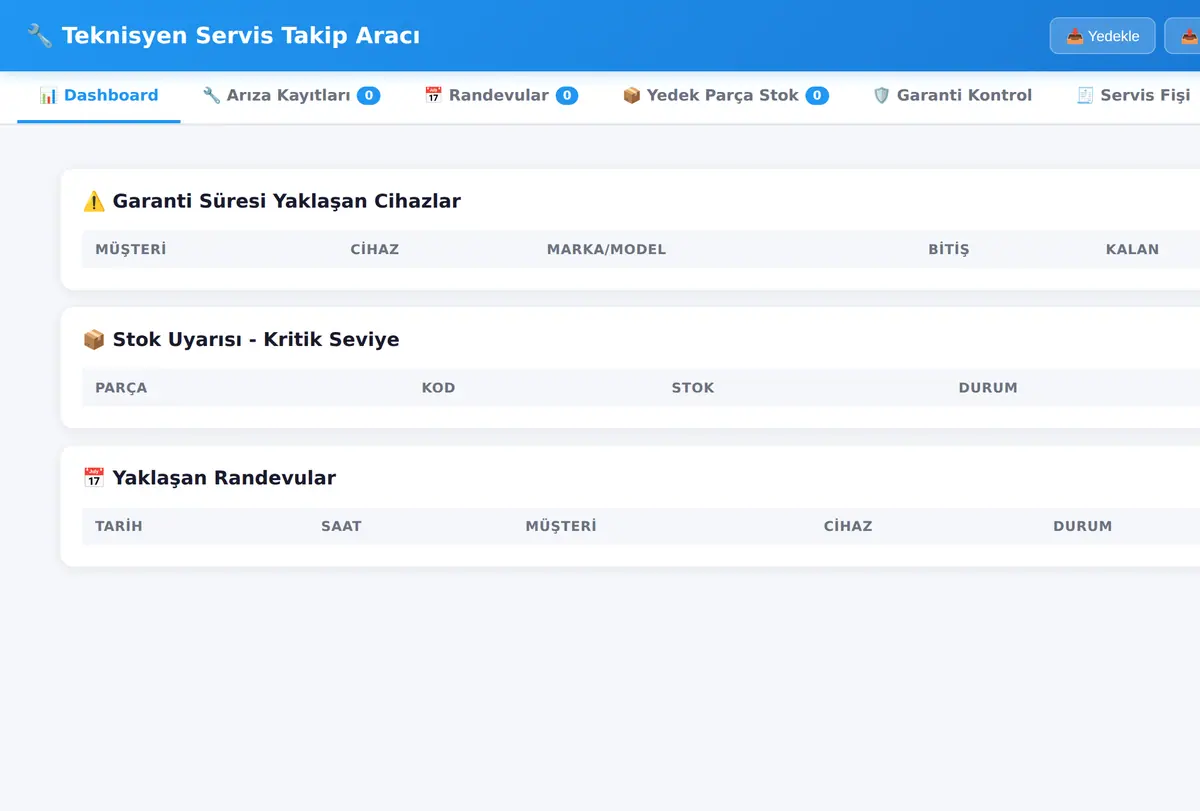Click the Yedekle button
This screenshot has height=811, width=1200.
pos(1103,36)
